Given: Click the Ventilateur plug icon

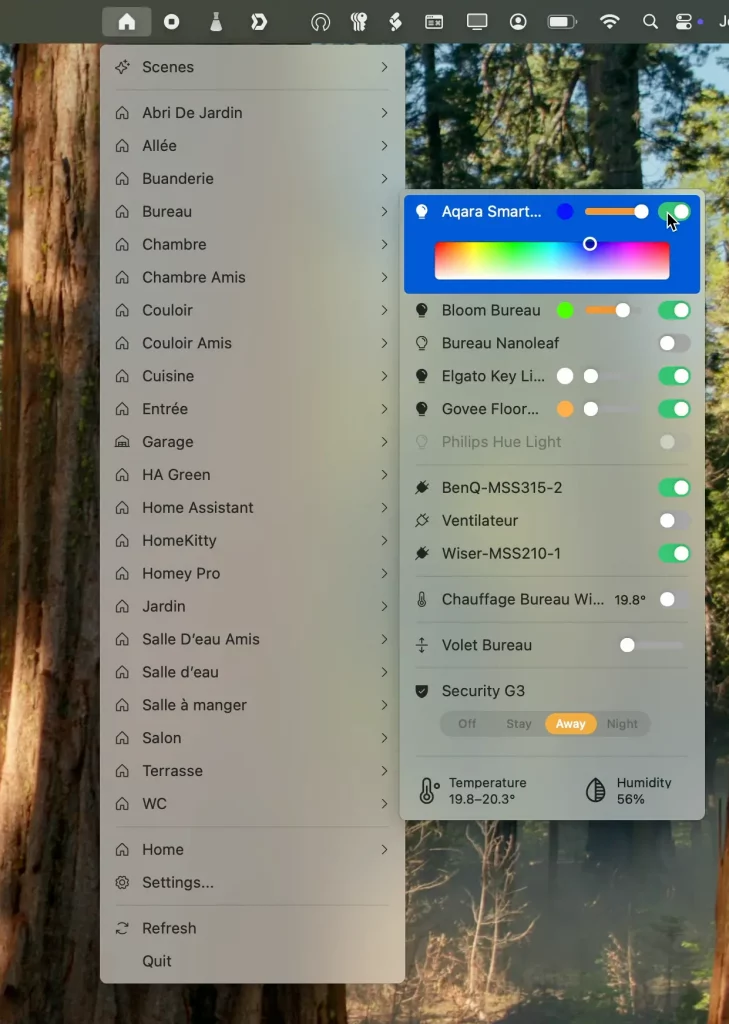Looking at the screenshot, I should [x=422, y=521].
